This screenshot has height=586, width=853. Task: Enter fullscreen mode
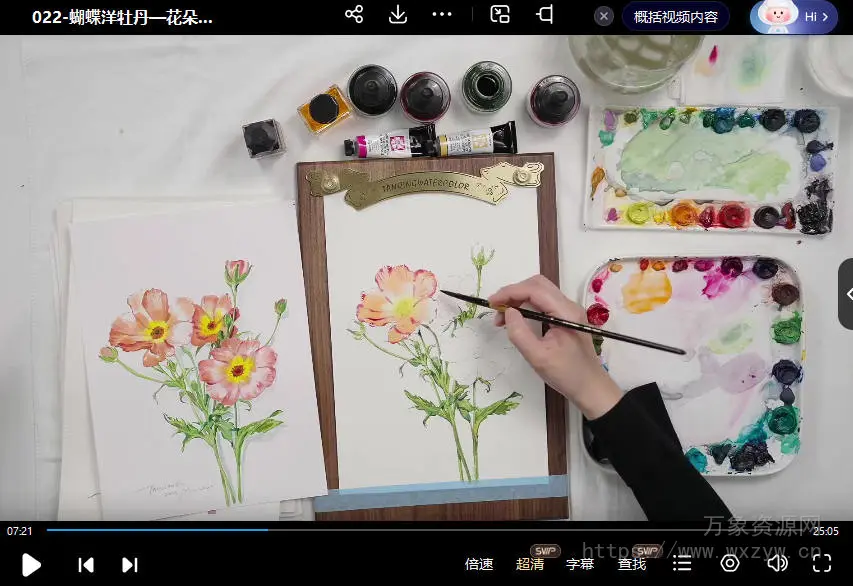click(x=823, y=564)
